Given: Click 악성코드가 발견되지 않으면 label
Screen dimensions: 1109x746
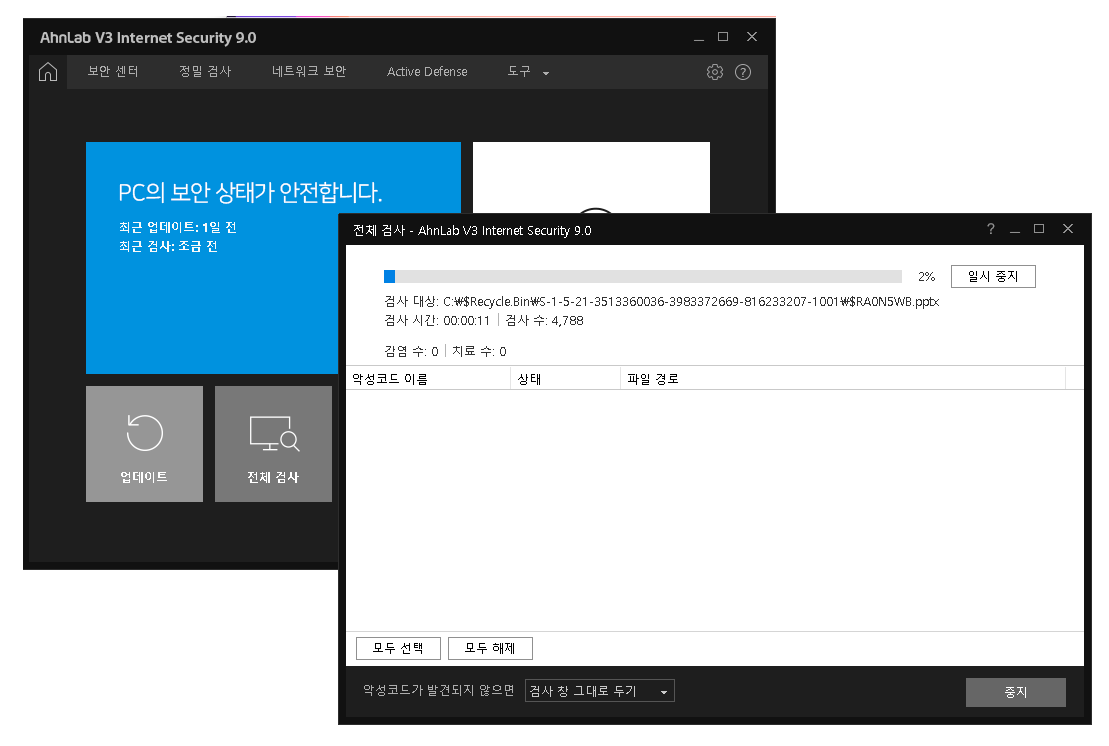Looking at the screenshot, I should (439, 690).
